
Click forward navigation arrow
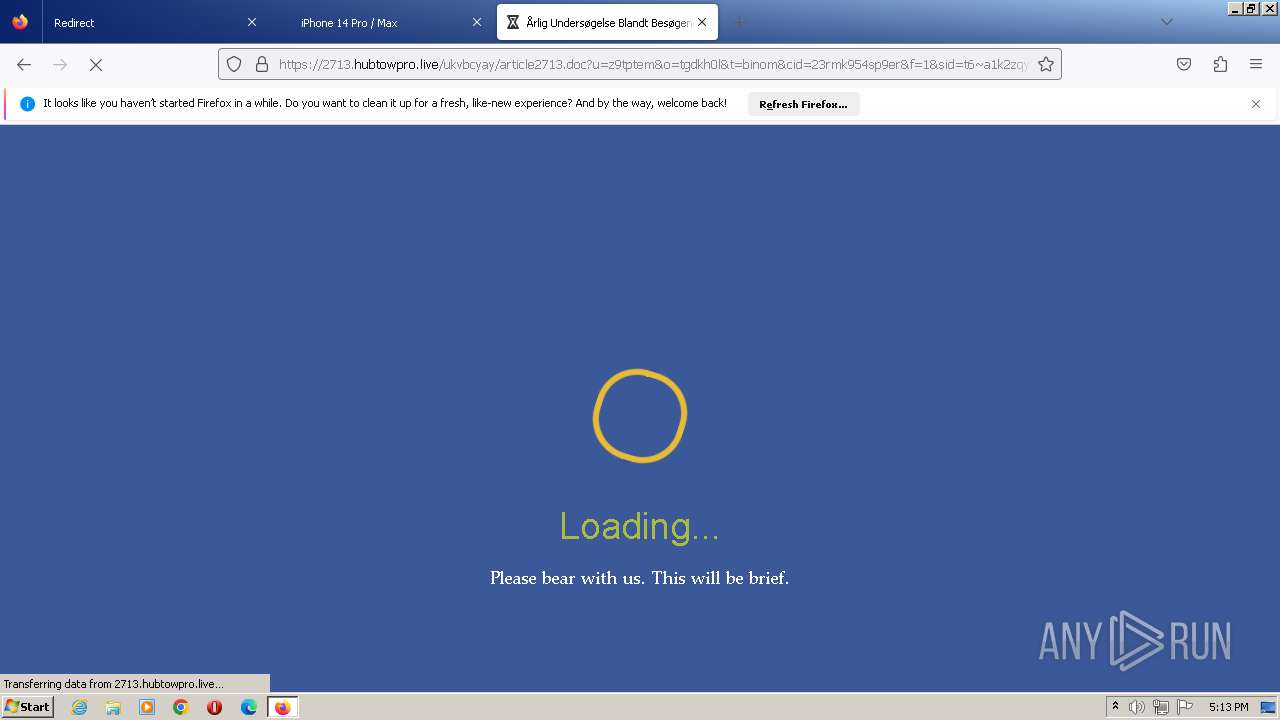(x=60, y=64)
